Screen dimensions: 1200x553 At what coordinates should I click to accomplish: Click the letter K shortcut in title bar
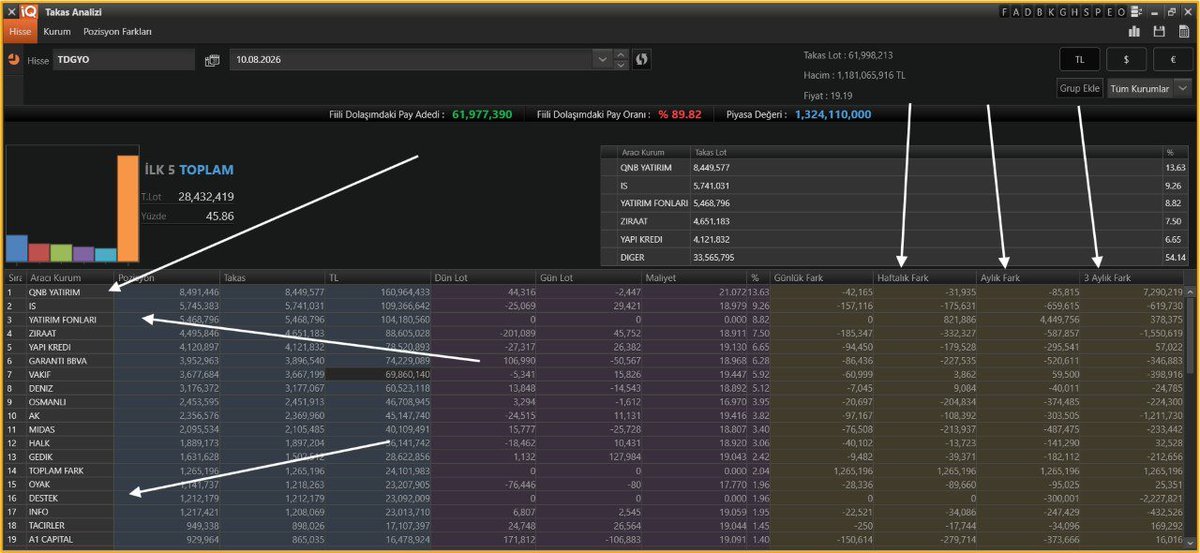[x=1051, y=12]
